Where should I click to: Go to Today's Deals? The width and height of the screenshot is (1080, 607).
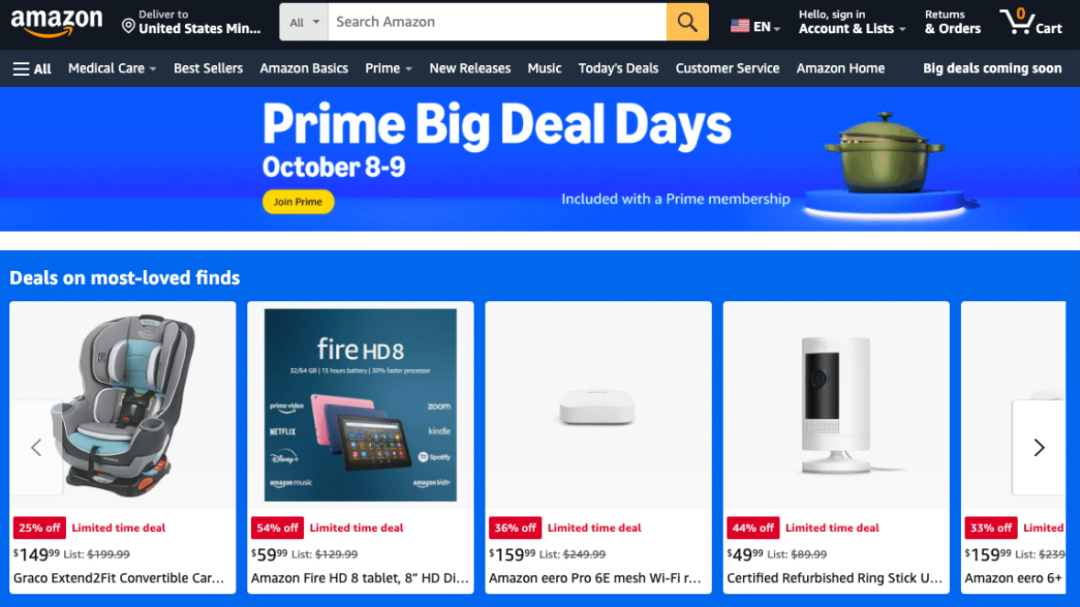click(x=618, y=68)
